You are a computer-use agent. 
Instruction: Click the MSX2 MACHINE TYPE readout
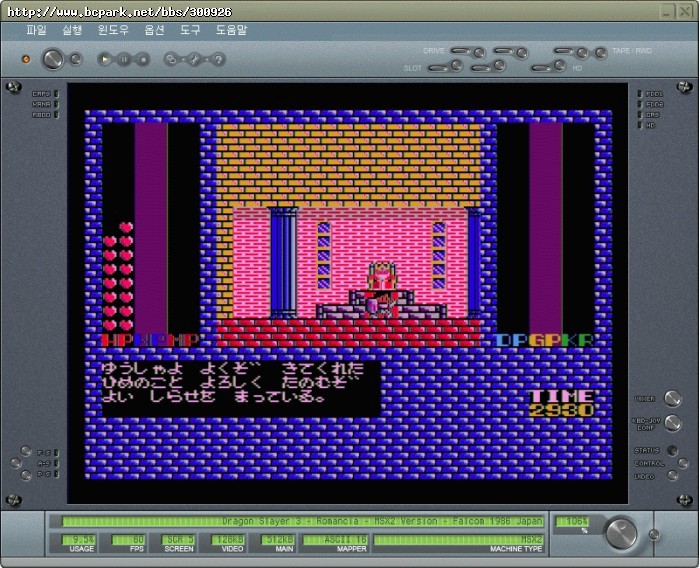(458, 540)
